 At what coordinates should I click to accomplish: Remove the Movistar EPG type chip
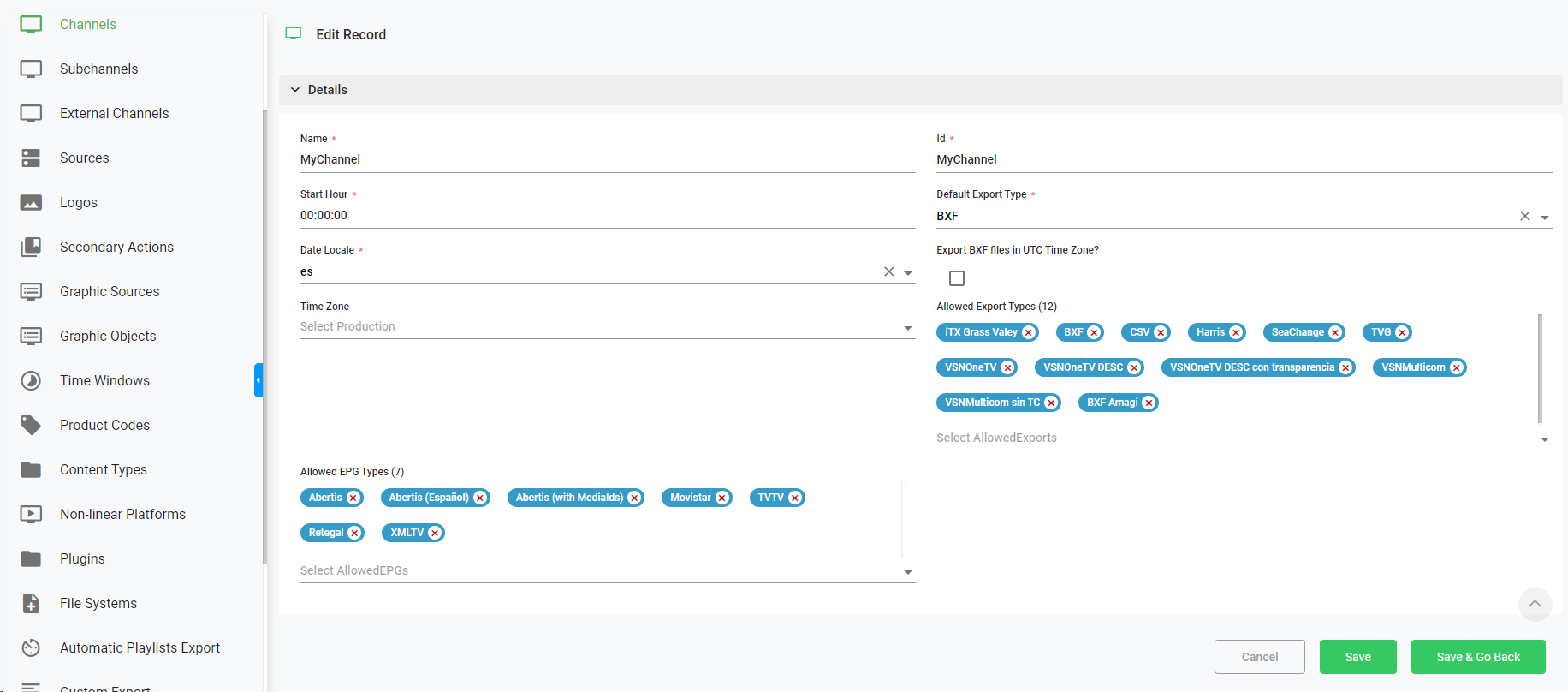pos(722,498)
